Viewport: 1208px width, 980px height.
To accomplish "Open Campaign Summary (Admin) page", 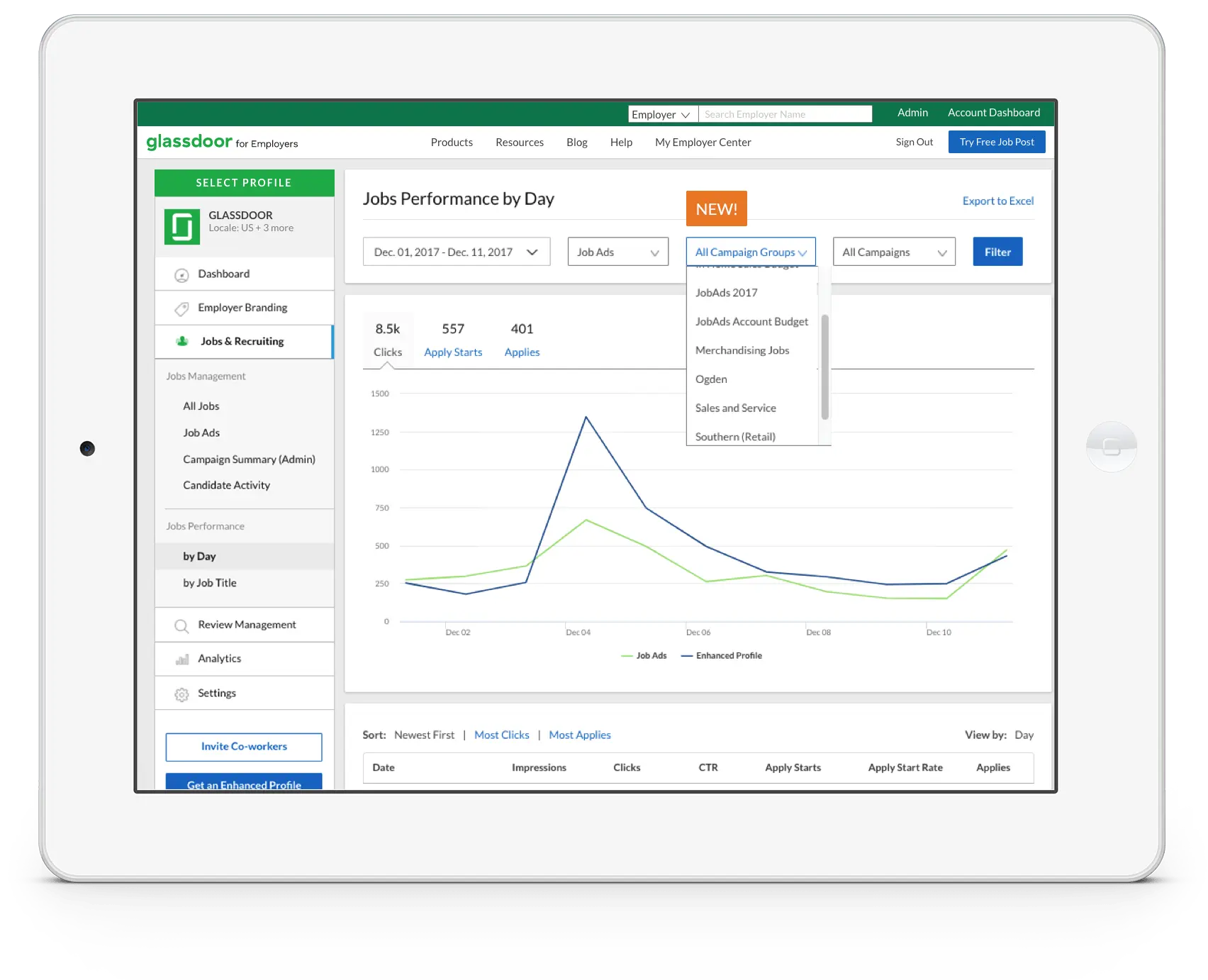I will tap(249, 459).
